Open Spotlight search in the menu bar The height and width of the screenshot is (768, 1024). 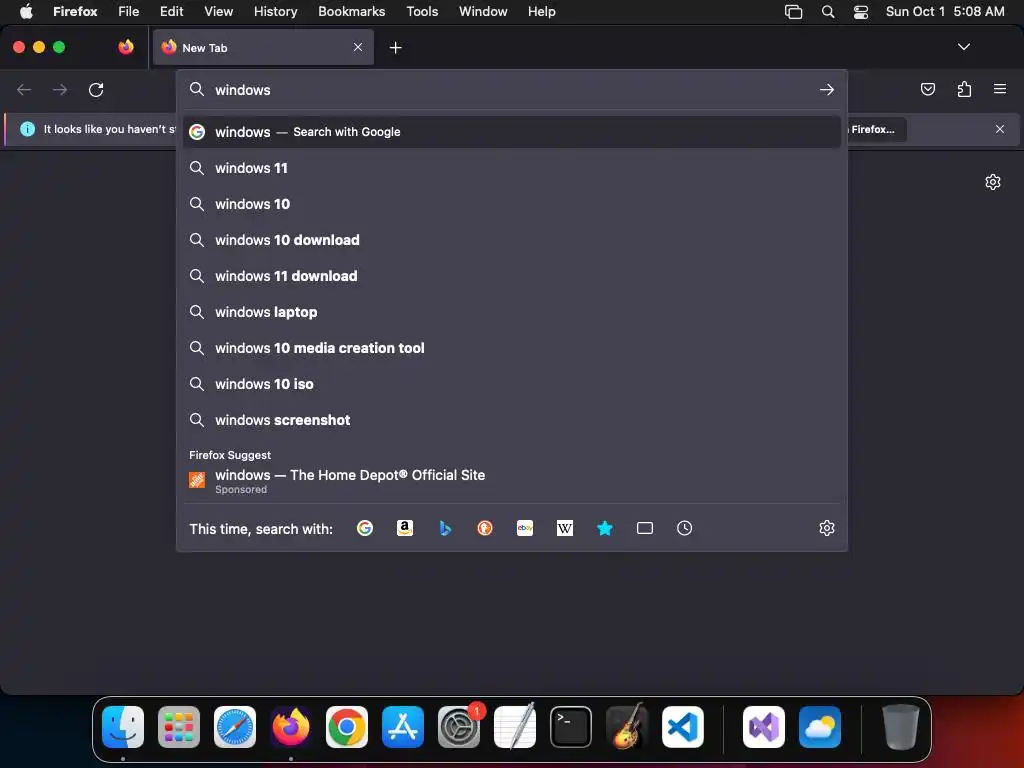(827, 11)
